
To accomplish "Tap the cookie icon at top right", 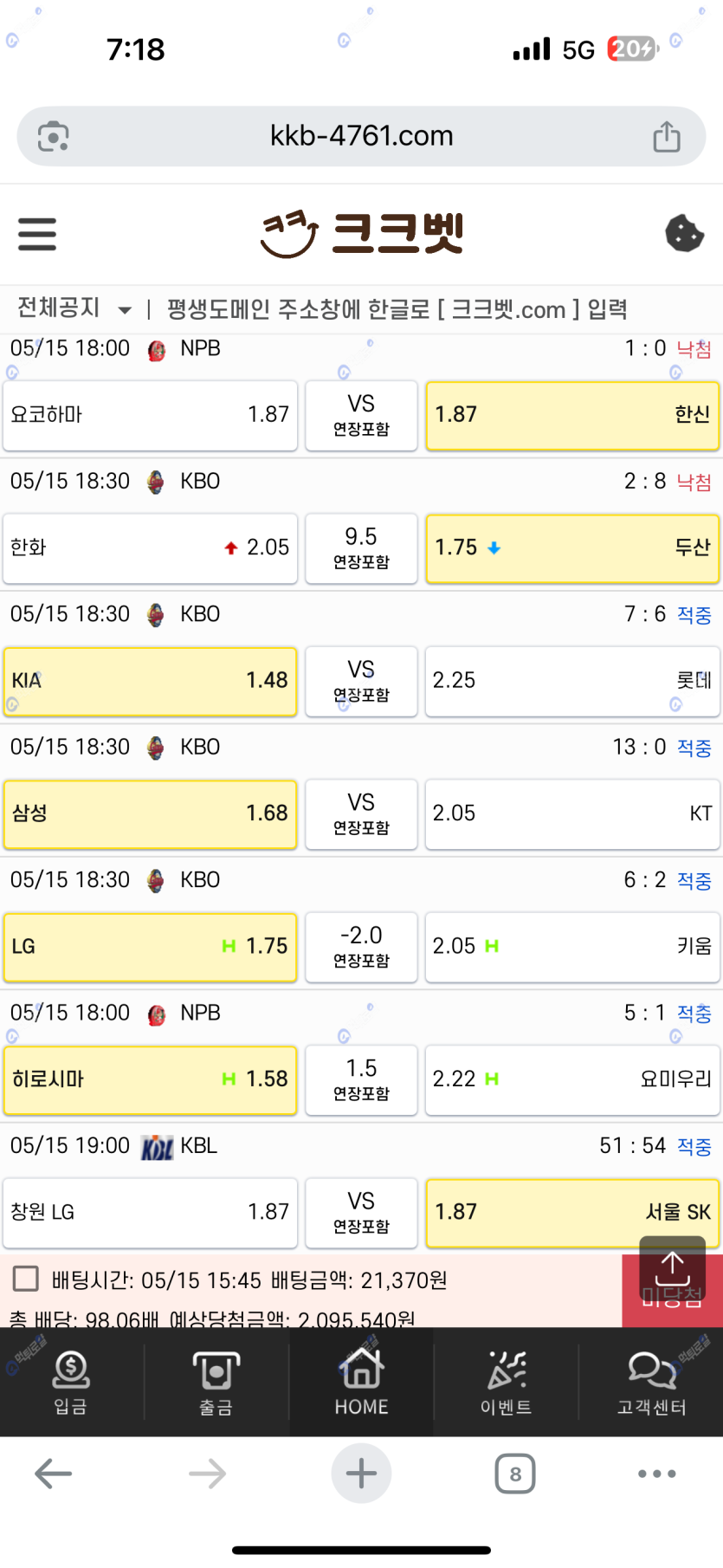I will pyautogui.click(x=684, y=233).
